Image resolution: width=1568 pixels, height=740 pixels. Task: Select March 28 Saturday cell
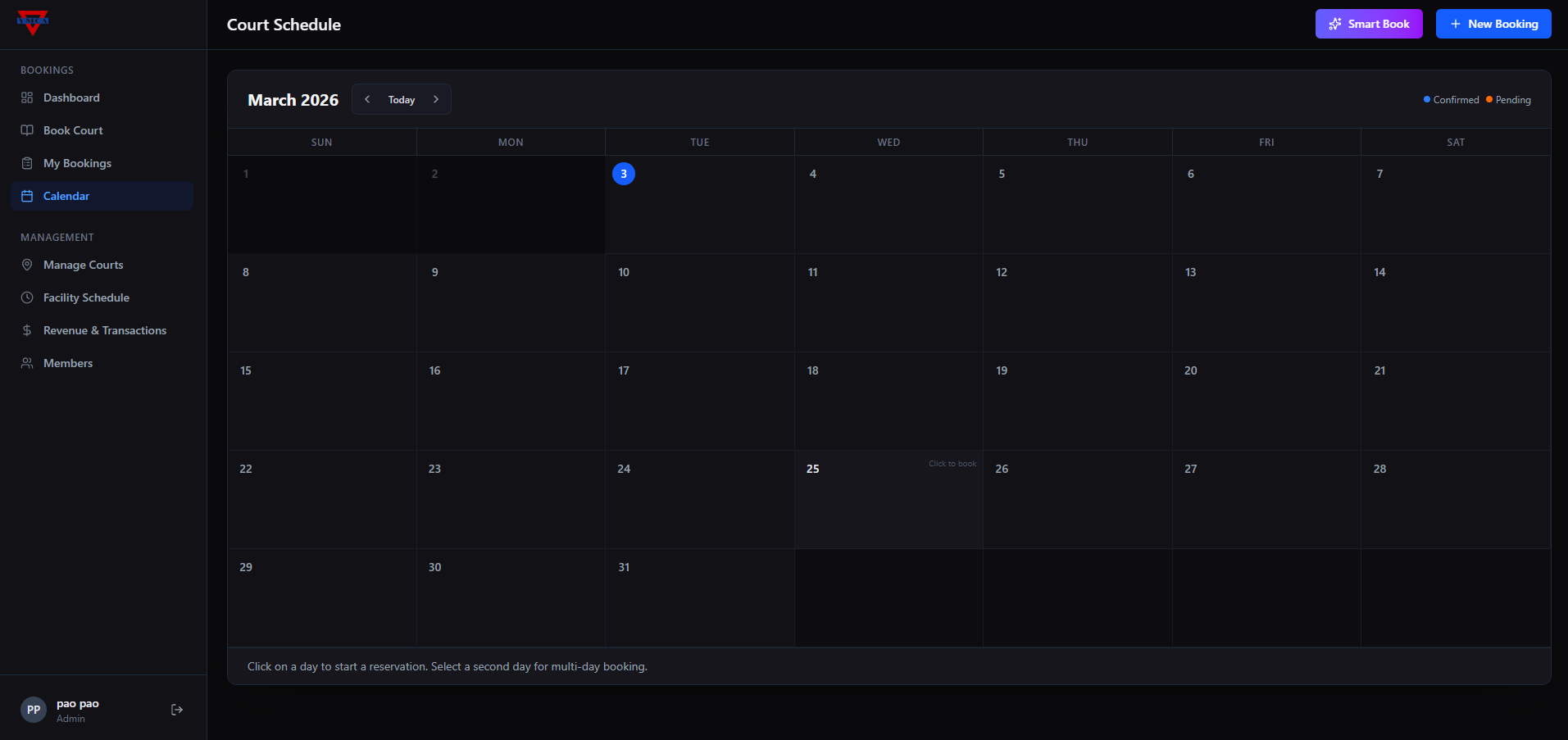coord(1456,499)
